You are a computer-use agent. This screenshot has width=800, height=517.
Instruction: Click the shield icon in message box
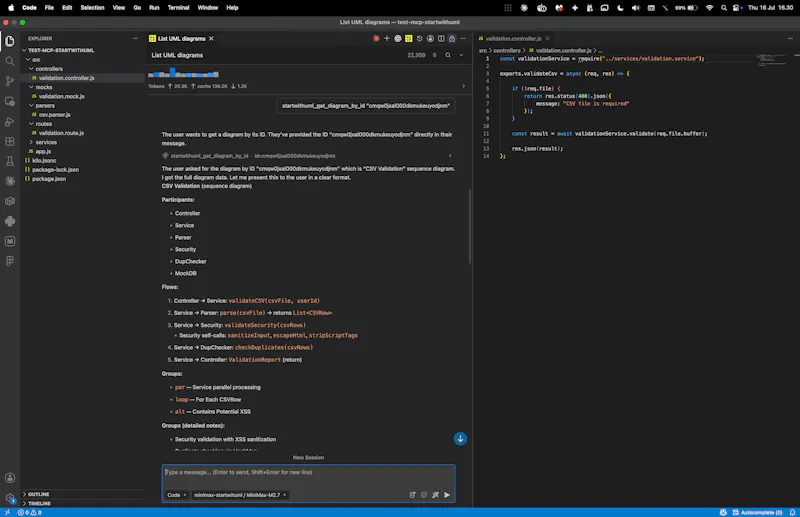[x=423, y=495]
